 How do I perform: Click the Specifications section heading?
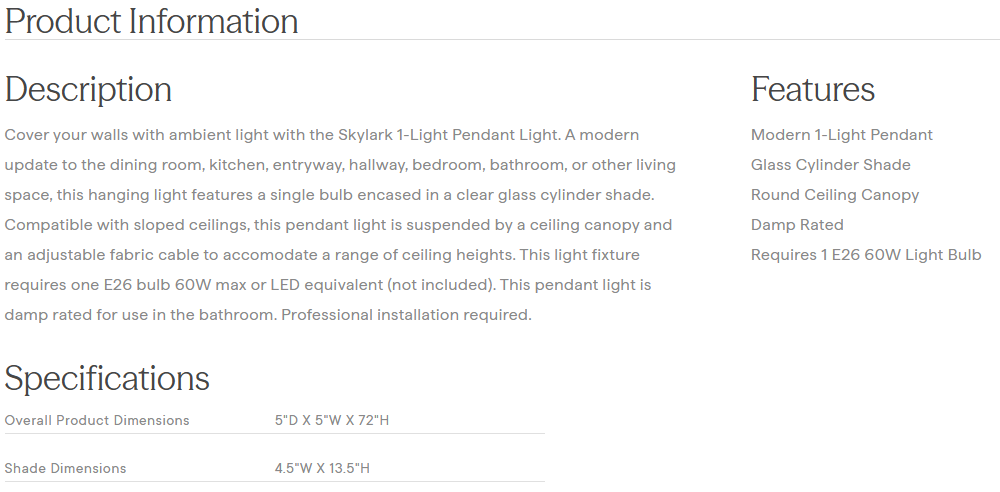click(x=107, y=379)
